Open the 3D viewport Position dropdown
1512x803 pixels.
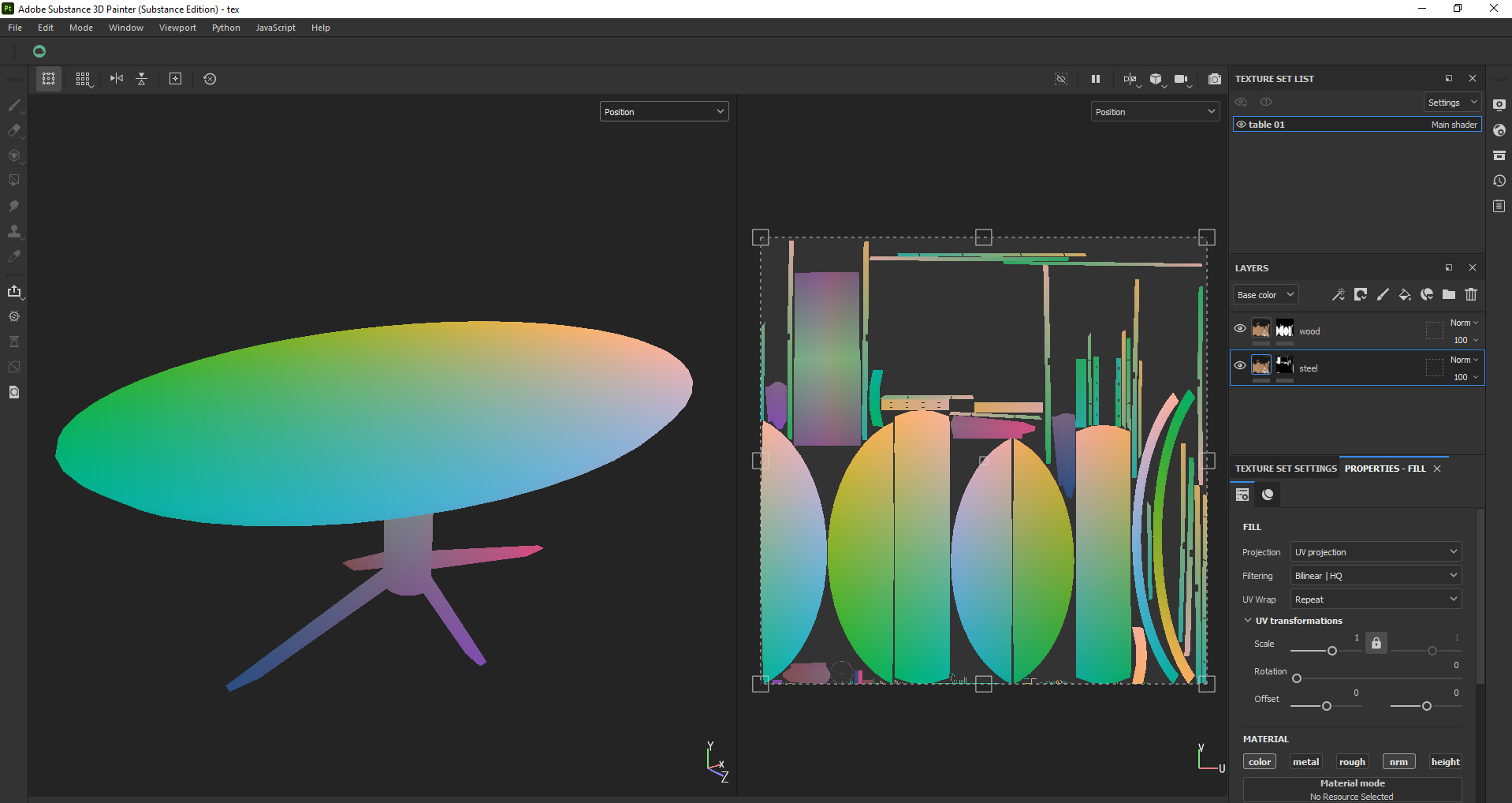664,112
